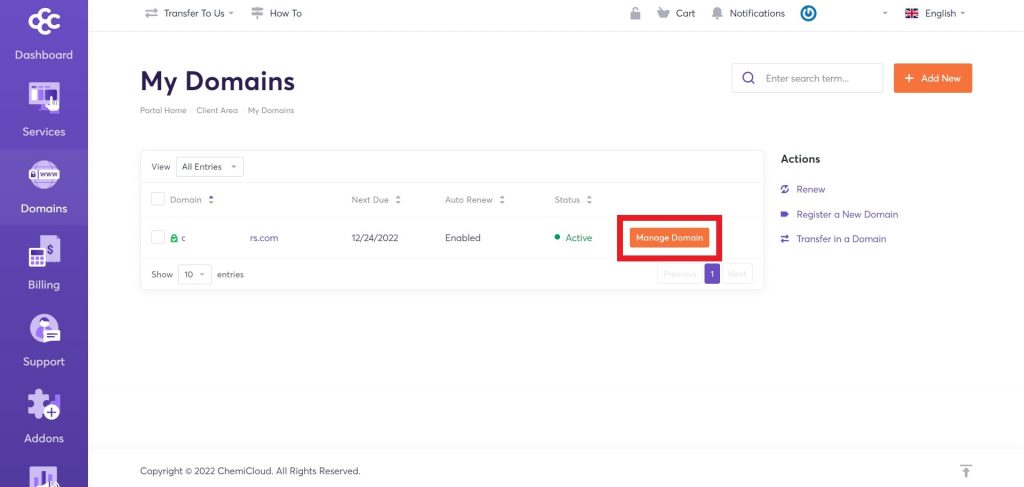Click the Active status label

click(579, 238)
